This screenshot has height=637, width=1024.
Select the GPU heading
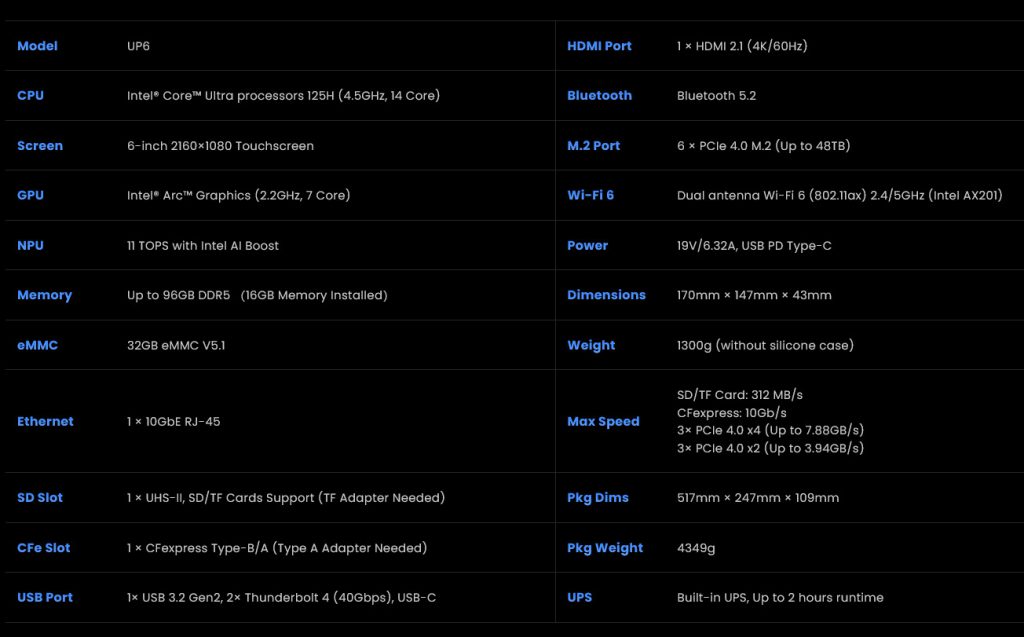pos(30,196)
